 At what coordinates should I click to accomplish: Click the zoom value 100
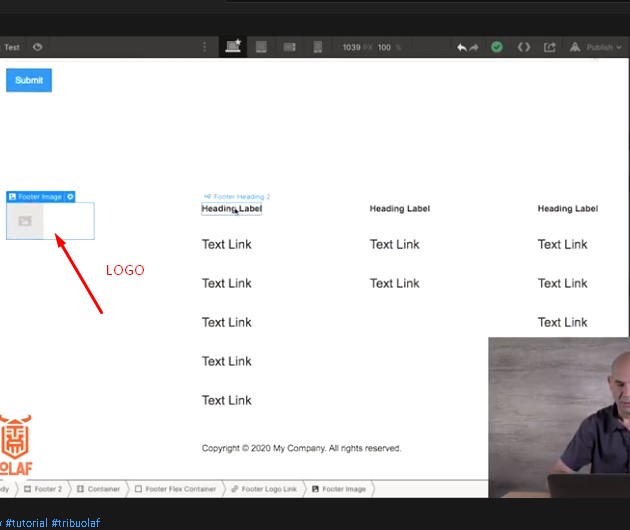tap(384, 47)
